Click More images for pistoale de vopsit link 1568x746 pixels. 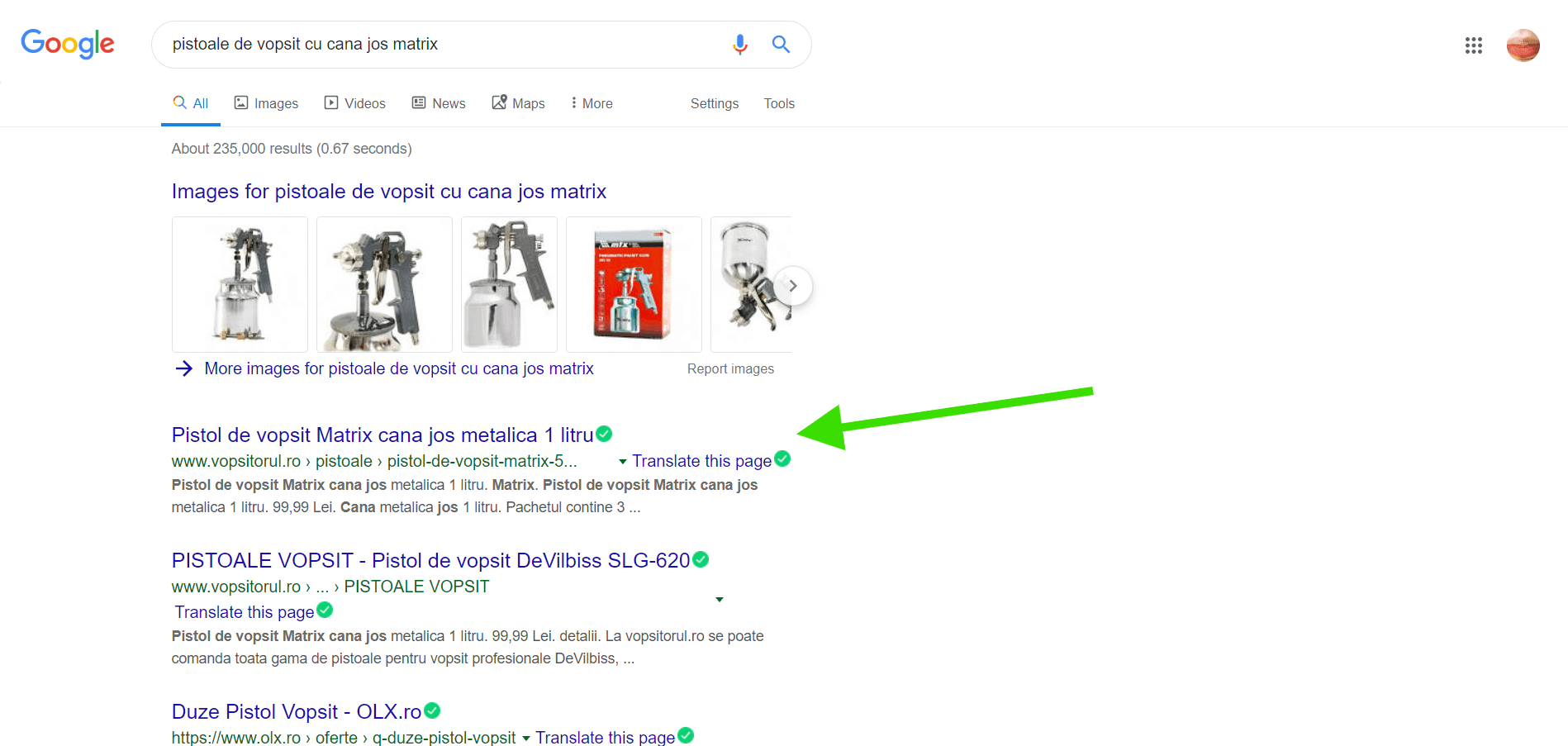[x=399, y=368]
